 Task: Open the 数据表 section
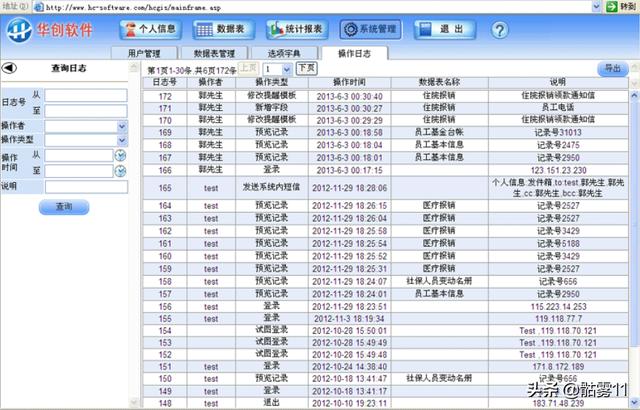pyautogui.click(x=224, y=29)
